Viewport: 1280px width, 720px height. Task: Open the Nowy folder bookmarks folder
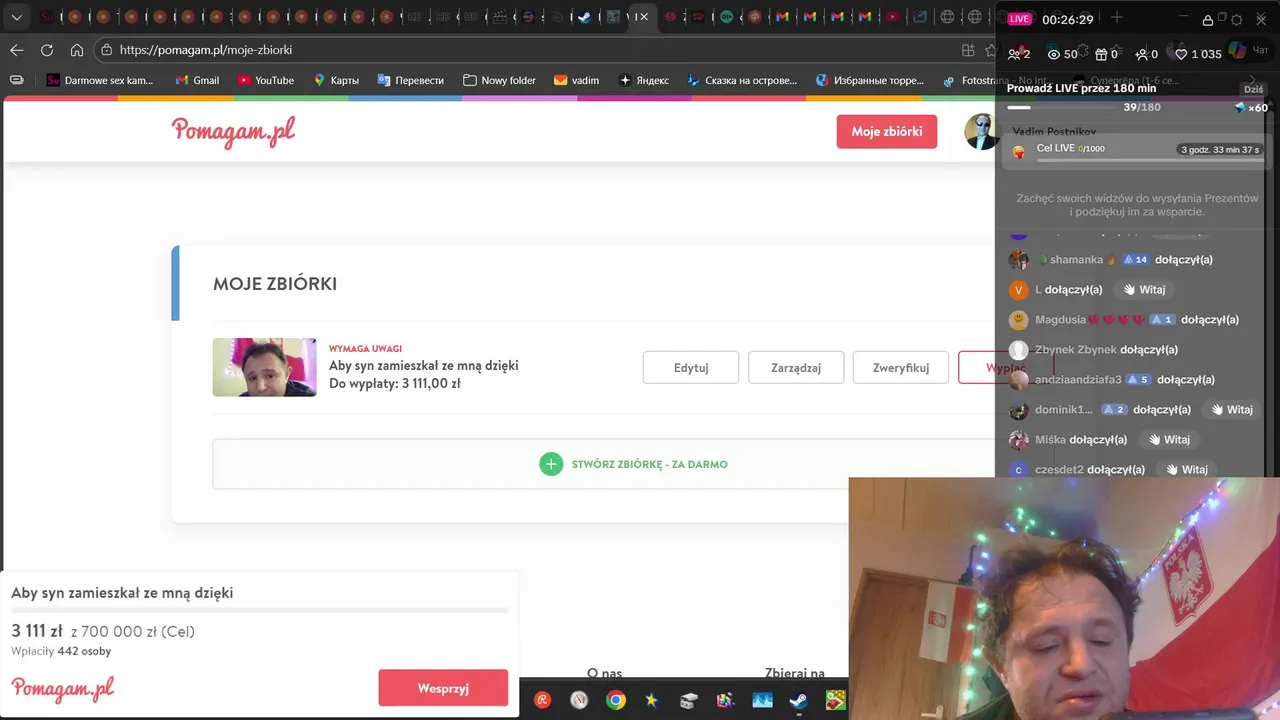click(499, 80)
